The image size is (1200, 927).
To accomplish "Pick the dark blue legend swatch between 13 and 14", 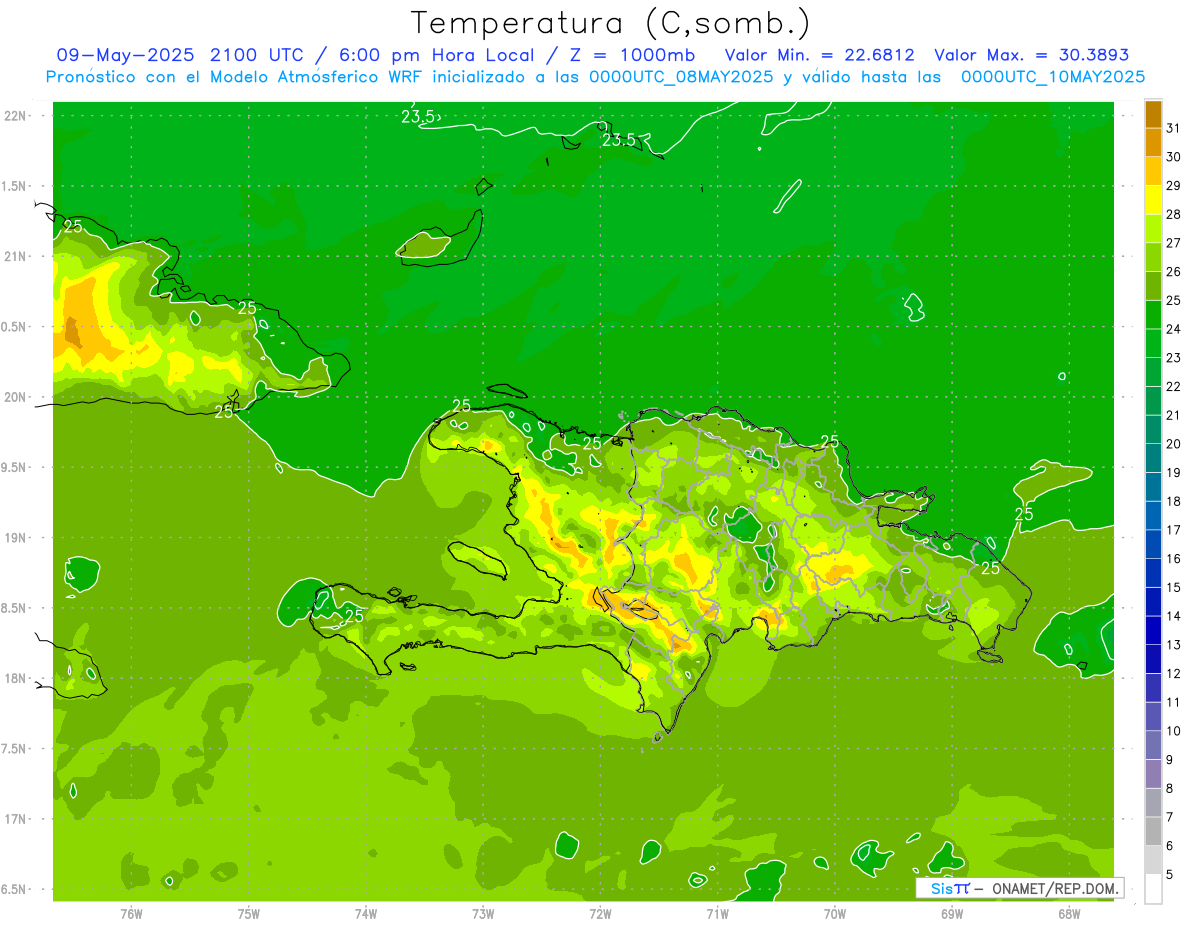I will tap(1153, 630).
